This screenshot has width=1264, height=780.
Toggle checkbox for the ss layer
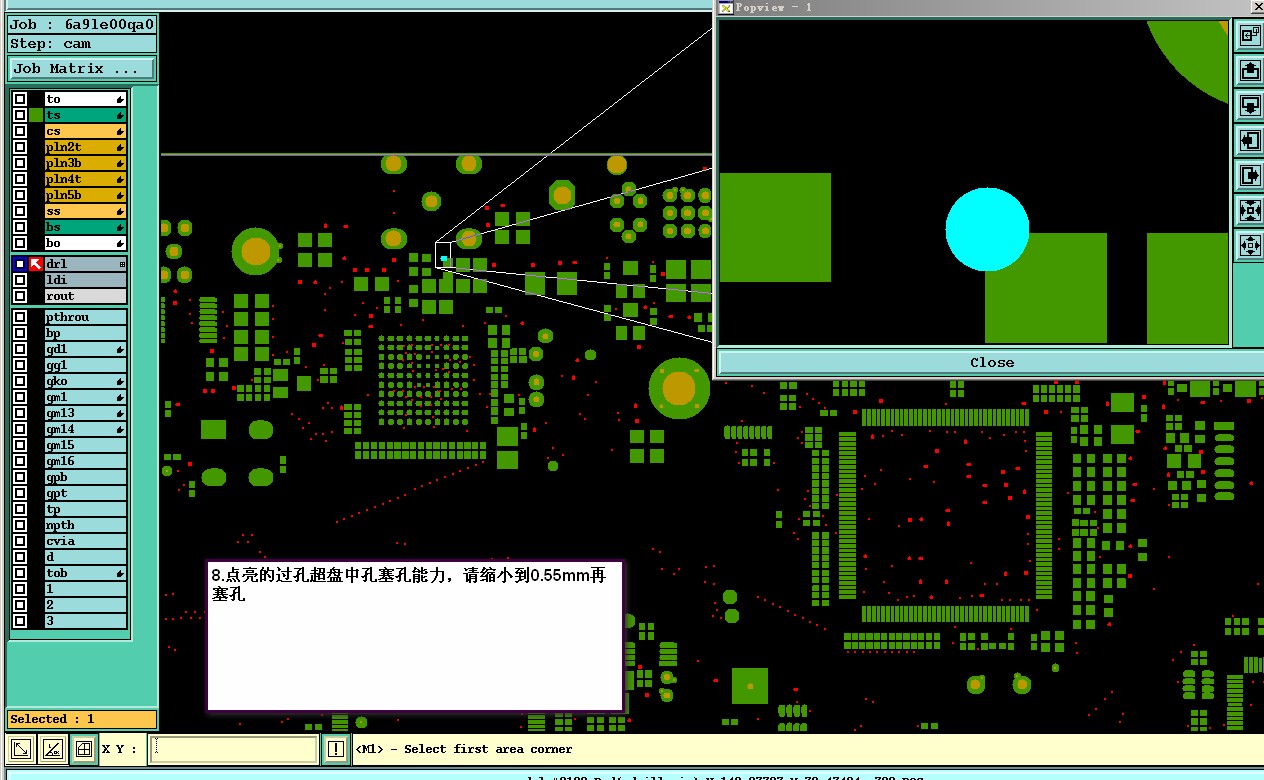click(x=20, y=211)
